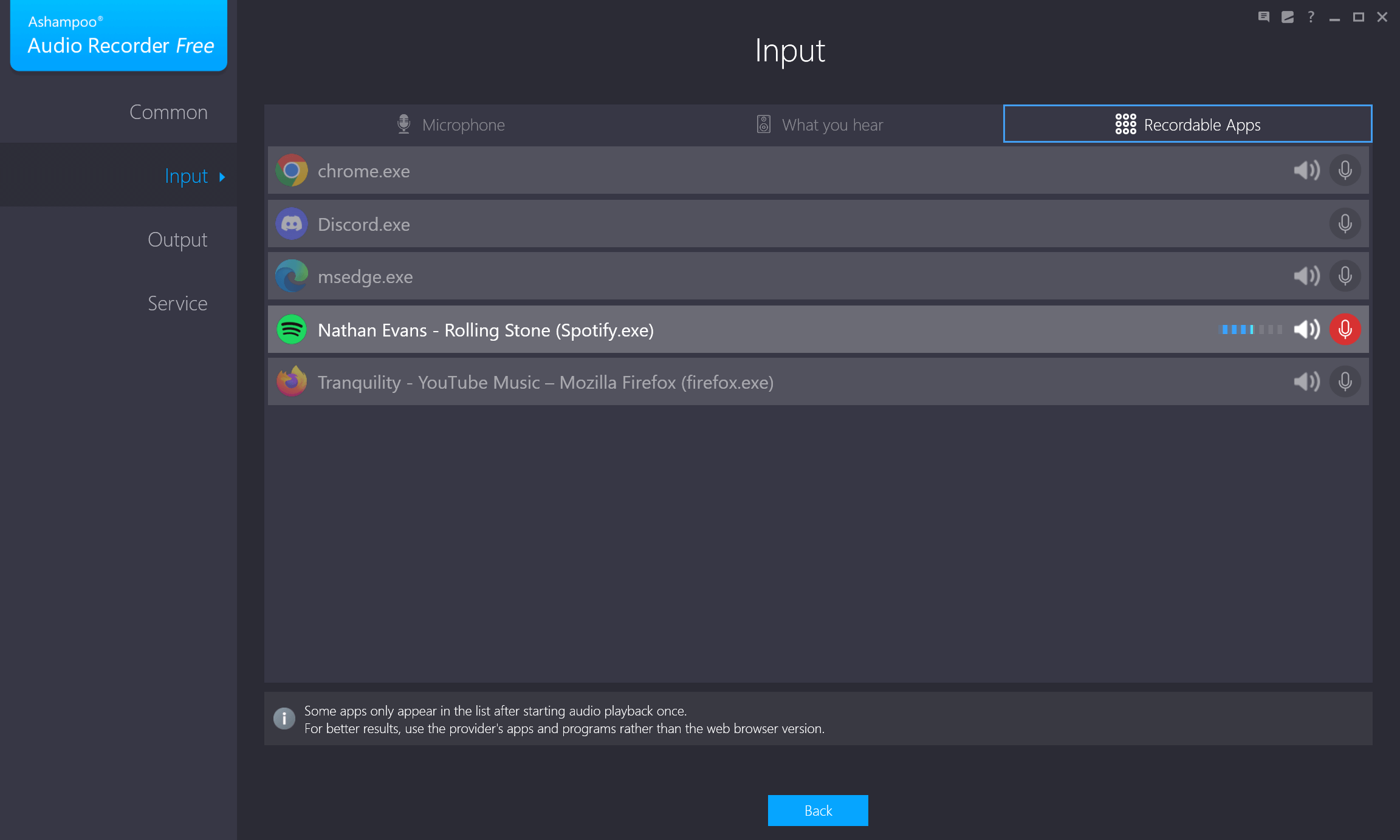
Task: Click the theme toggle icon in the titlebar
Action: 1287,17
